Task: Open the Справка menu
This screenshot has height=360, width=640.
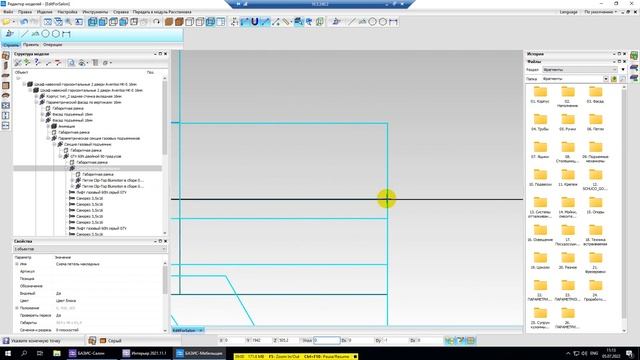Action: pyautogui.click(x=120, y=12)
